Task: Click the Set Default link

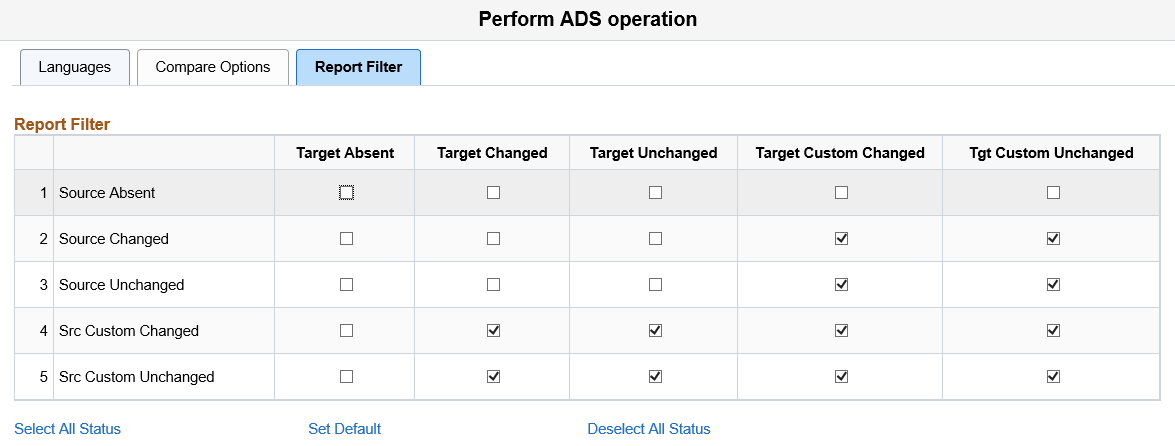Action: point(344,429)
